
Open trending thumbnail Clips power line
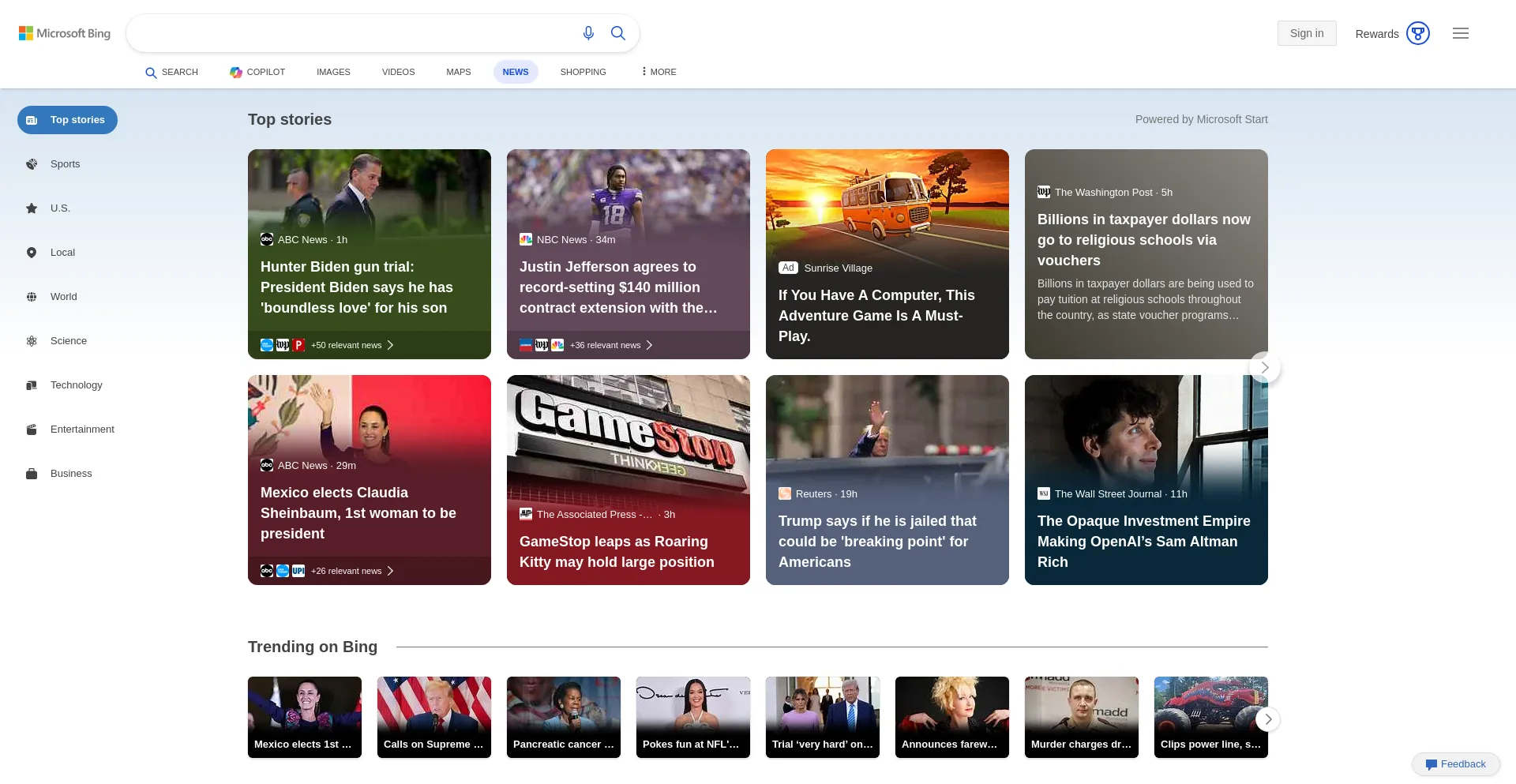coord(1211,717)
